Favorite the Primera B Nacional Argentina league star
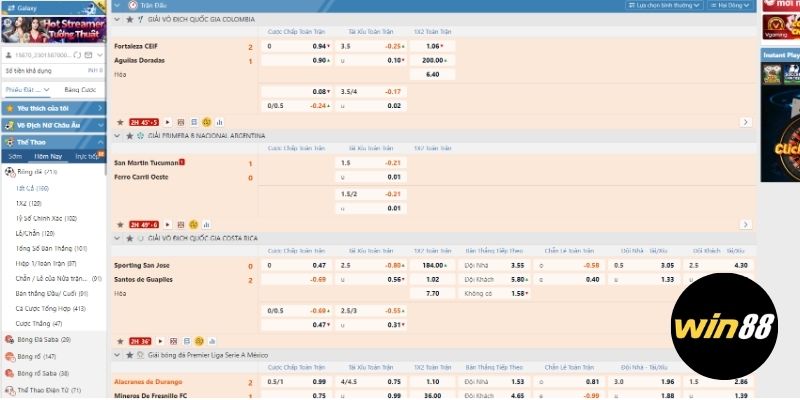This screenshot has height=400, width=800. coord(130,136)
